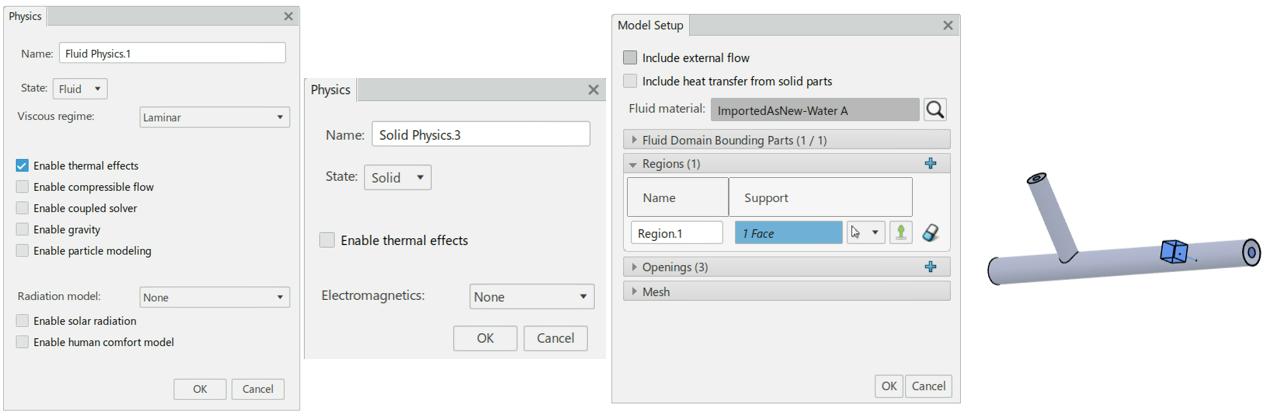Disable the Enable thermal effects checkbox in Fluid Physics
The image size is (1265, 416).
point(22,166)
